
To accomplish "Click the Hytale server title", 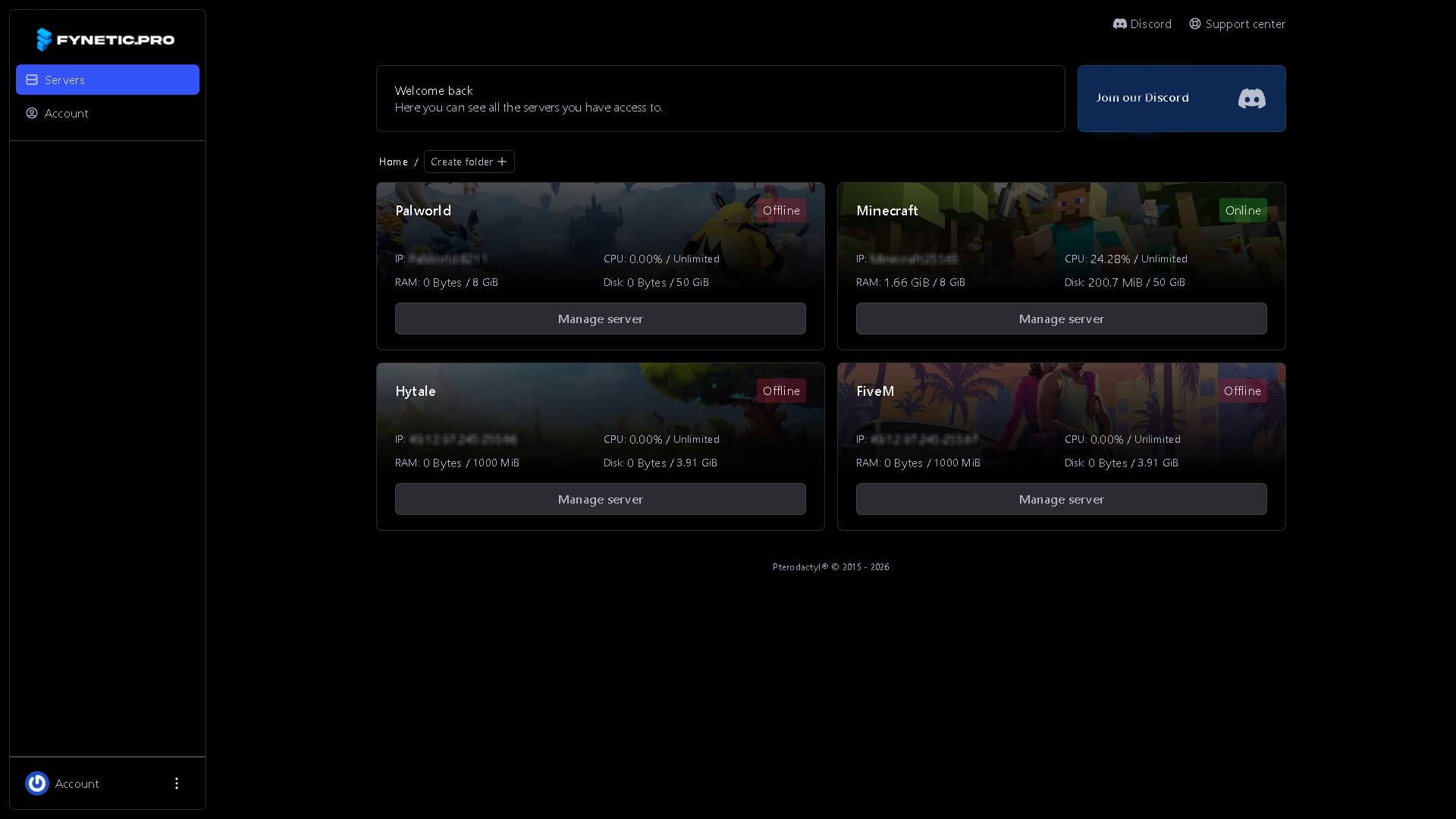I will (416, 391).
